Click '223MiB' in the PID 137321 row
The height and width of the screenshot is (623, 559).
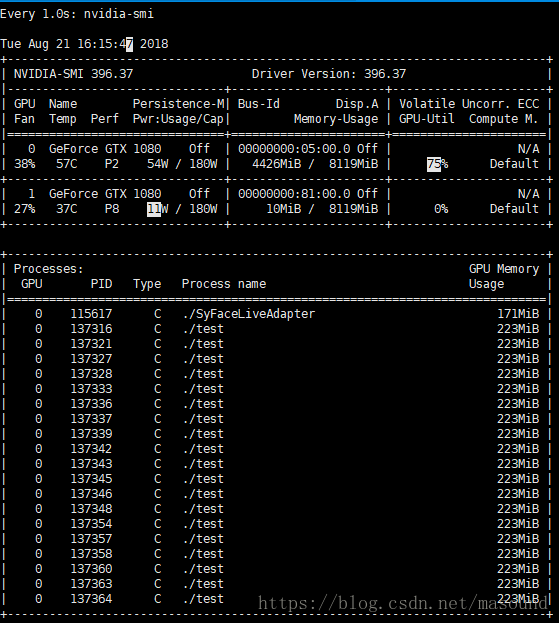click(518, 344)
